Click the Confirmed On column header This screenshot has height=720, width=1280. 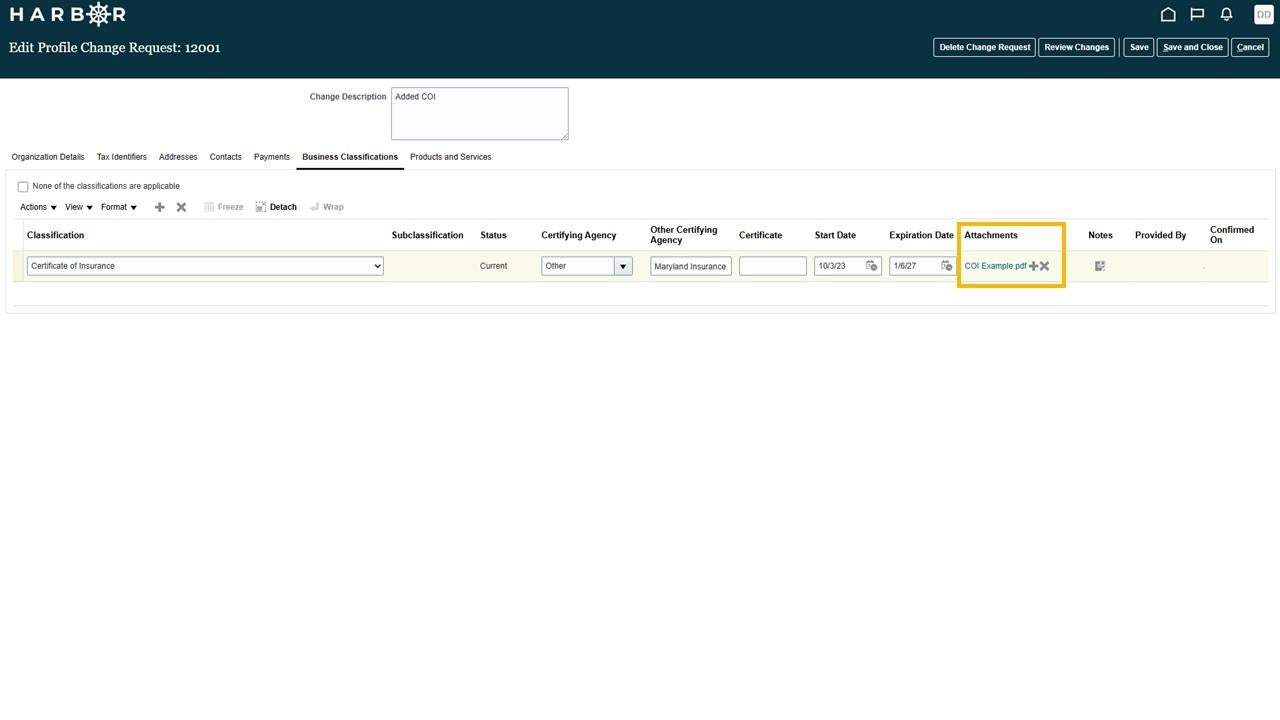click(1232, 235)
